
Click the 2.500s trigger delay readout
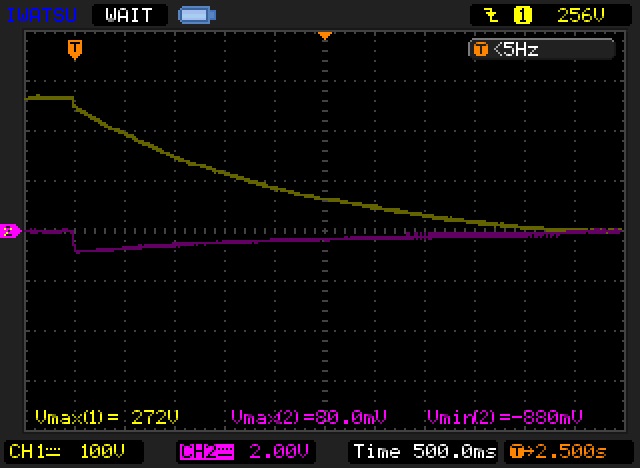pos(571,452)
